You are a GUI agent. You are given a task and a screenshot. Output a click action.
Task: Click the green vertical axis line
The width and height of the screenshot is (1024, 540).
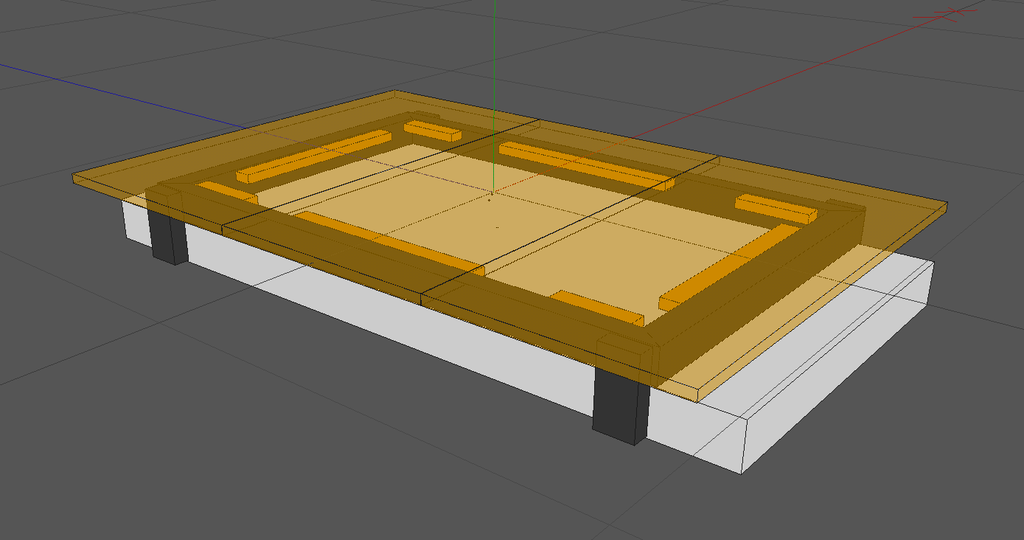pyautogui.click(x=494, y=50)
